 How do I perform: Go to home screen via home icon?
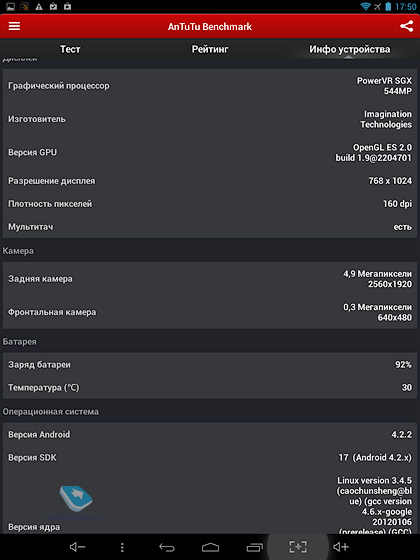tap(210, 547)
